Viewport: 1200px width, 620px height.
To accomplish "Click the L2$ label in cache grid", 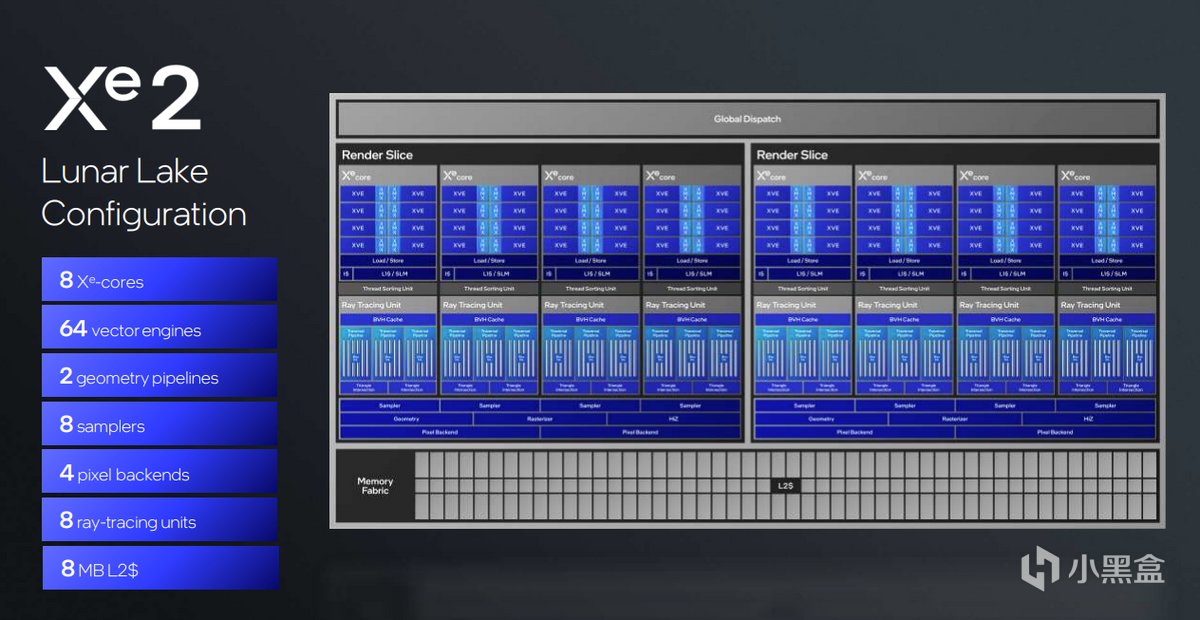I will tap(786, 486).
